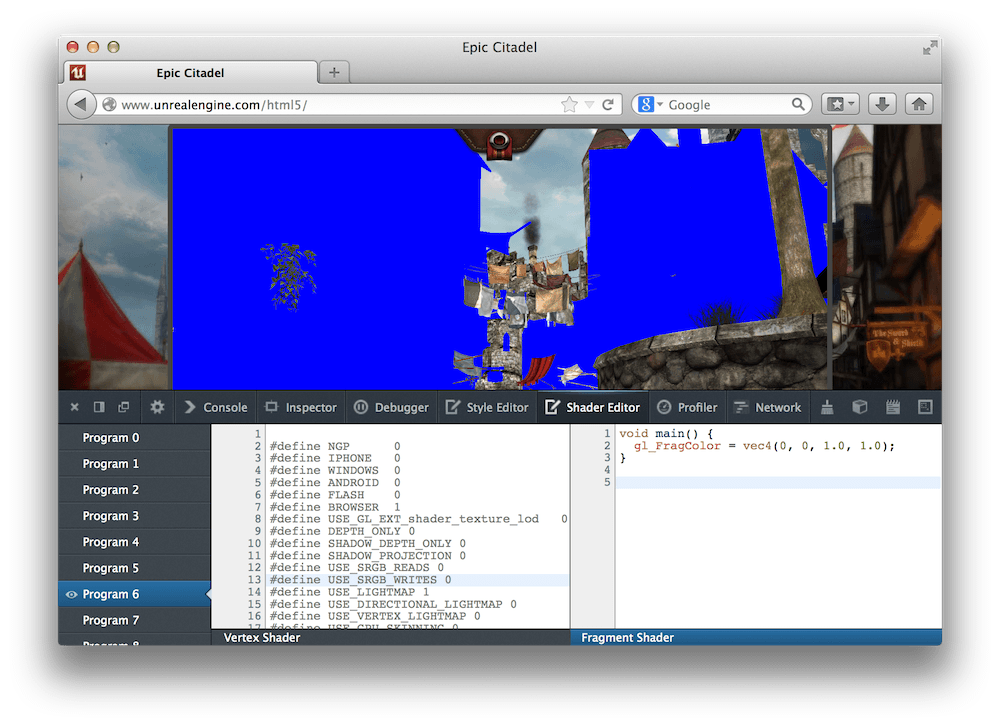Image resolution: width=1000 pixels, height=726 pixels.
Task: Reload the page with the refresh icon
Action: click(607, 105)
